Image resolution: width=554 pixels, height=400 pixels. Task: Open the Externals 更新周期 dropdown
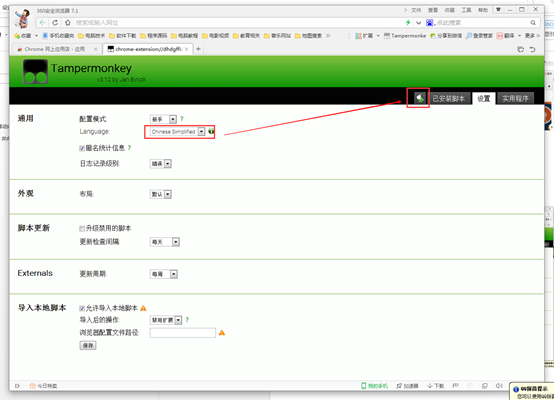point(164,274)
